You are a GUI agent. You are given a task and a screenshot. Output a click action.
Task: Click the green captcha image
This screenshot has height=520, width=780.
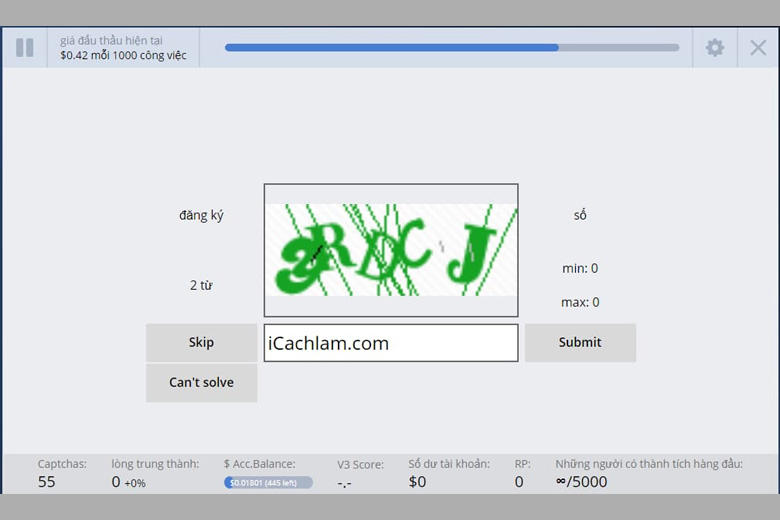(391, 250)
